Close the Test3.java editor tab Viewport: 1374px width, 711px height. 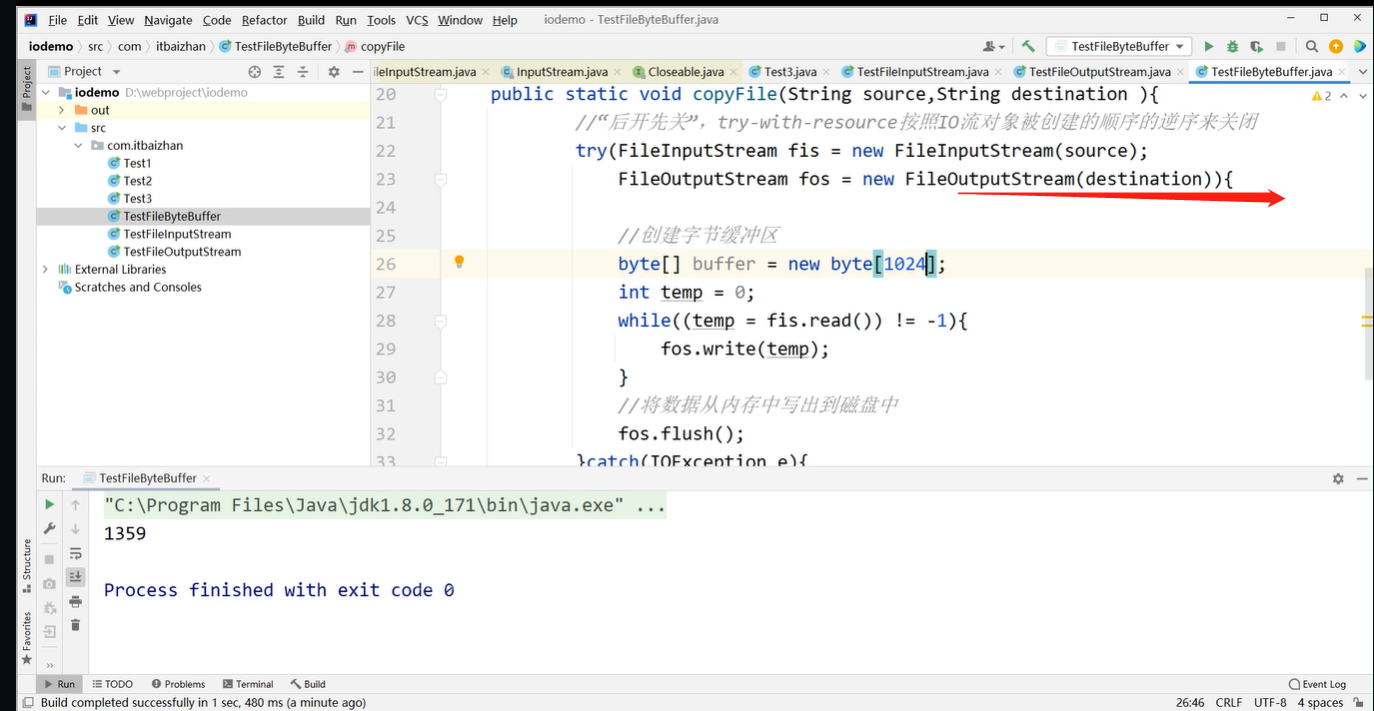827,72
